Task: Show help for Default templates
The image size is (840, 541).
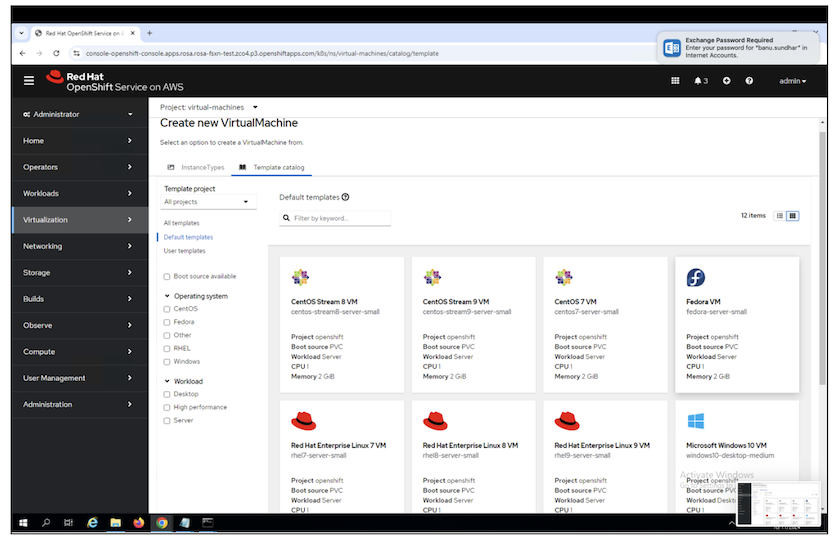Action: click(x=346, y=197)
